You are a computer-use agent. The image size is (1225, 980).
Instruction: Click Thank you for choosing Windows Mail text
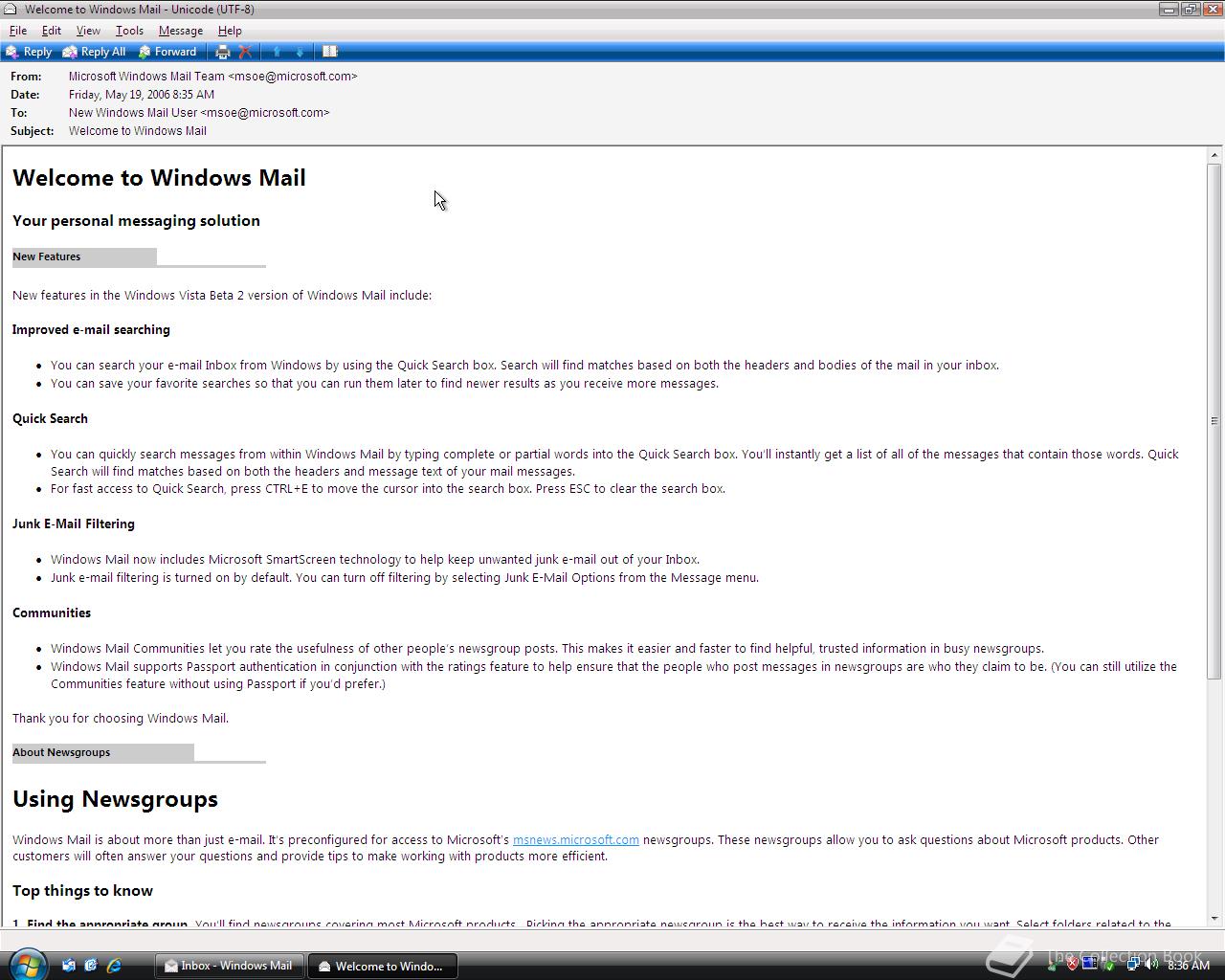[x=121, y=719]
